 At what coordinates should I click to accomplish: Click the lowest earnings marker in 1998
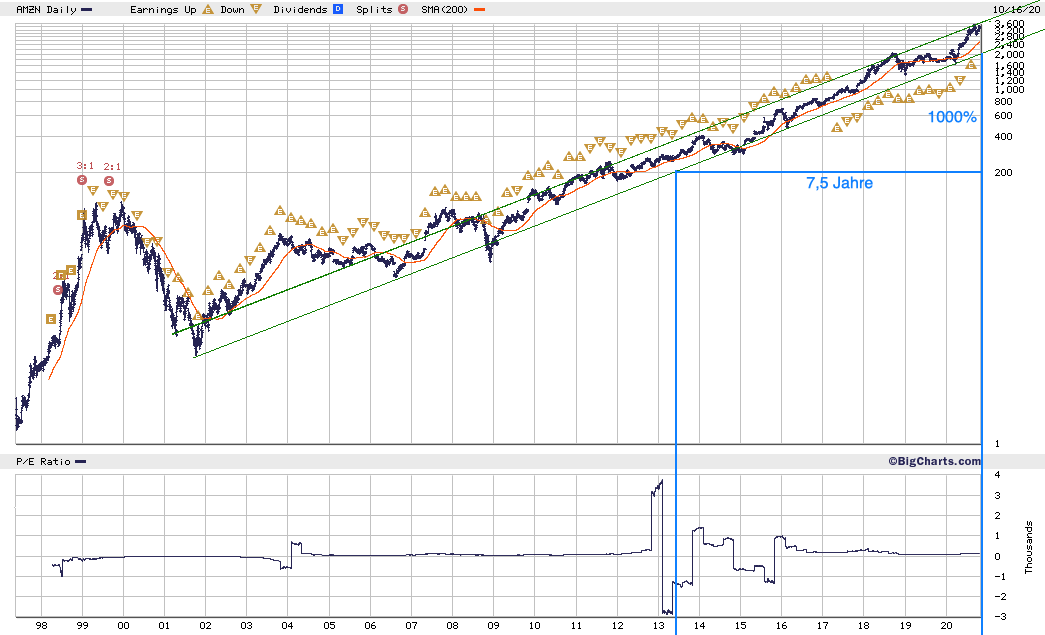51,319
